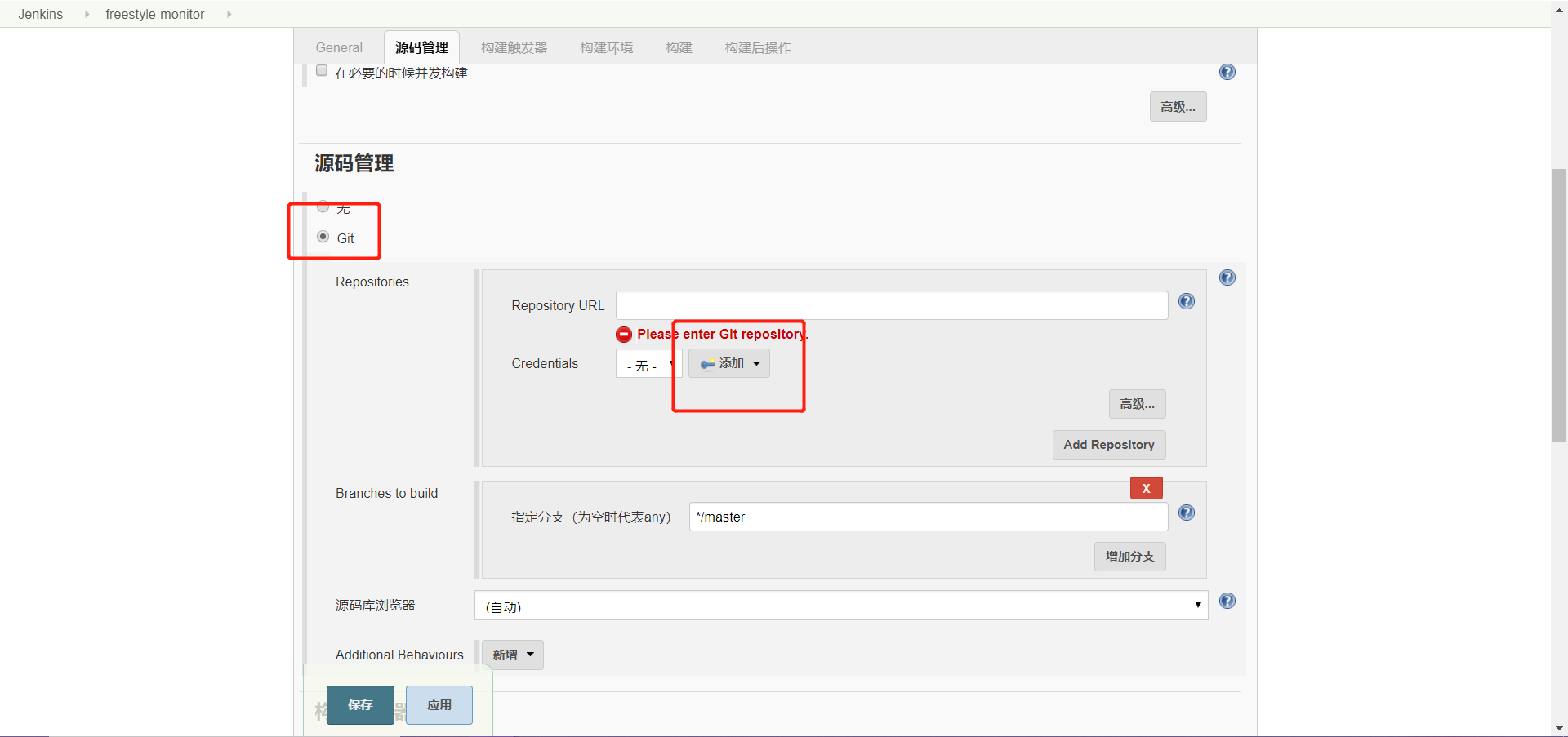Select the 无 source control radio button

point(323,206)
